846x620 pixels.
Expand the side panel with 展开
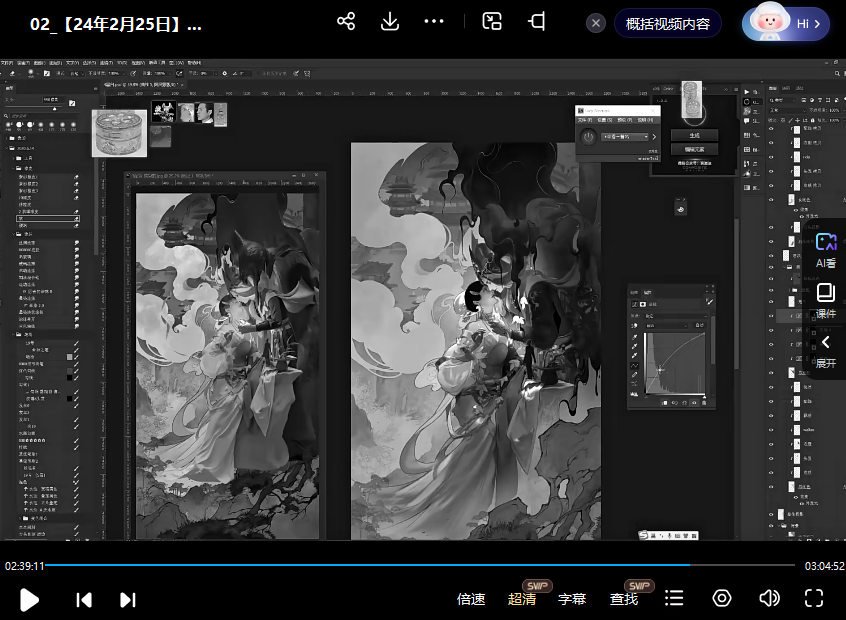pos(826,351)
